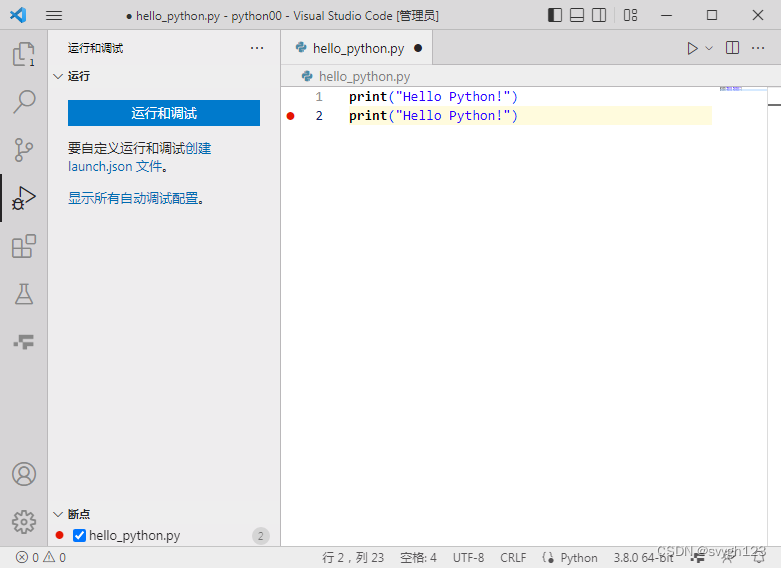Open the Manage gear icon

[23, 522]
